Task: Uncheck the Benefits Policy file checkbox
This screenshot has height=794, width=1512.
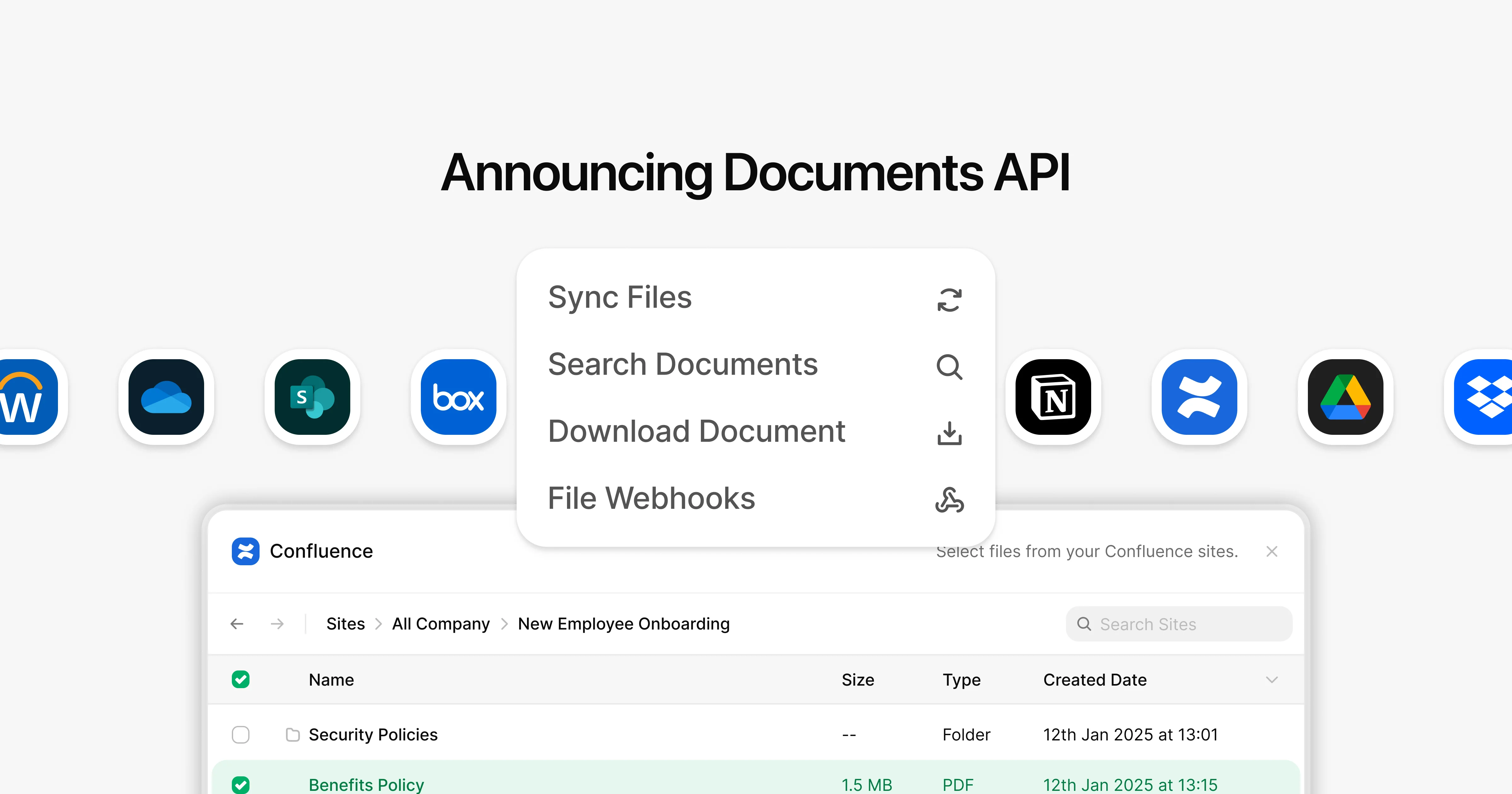Action: pos(241,785)
